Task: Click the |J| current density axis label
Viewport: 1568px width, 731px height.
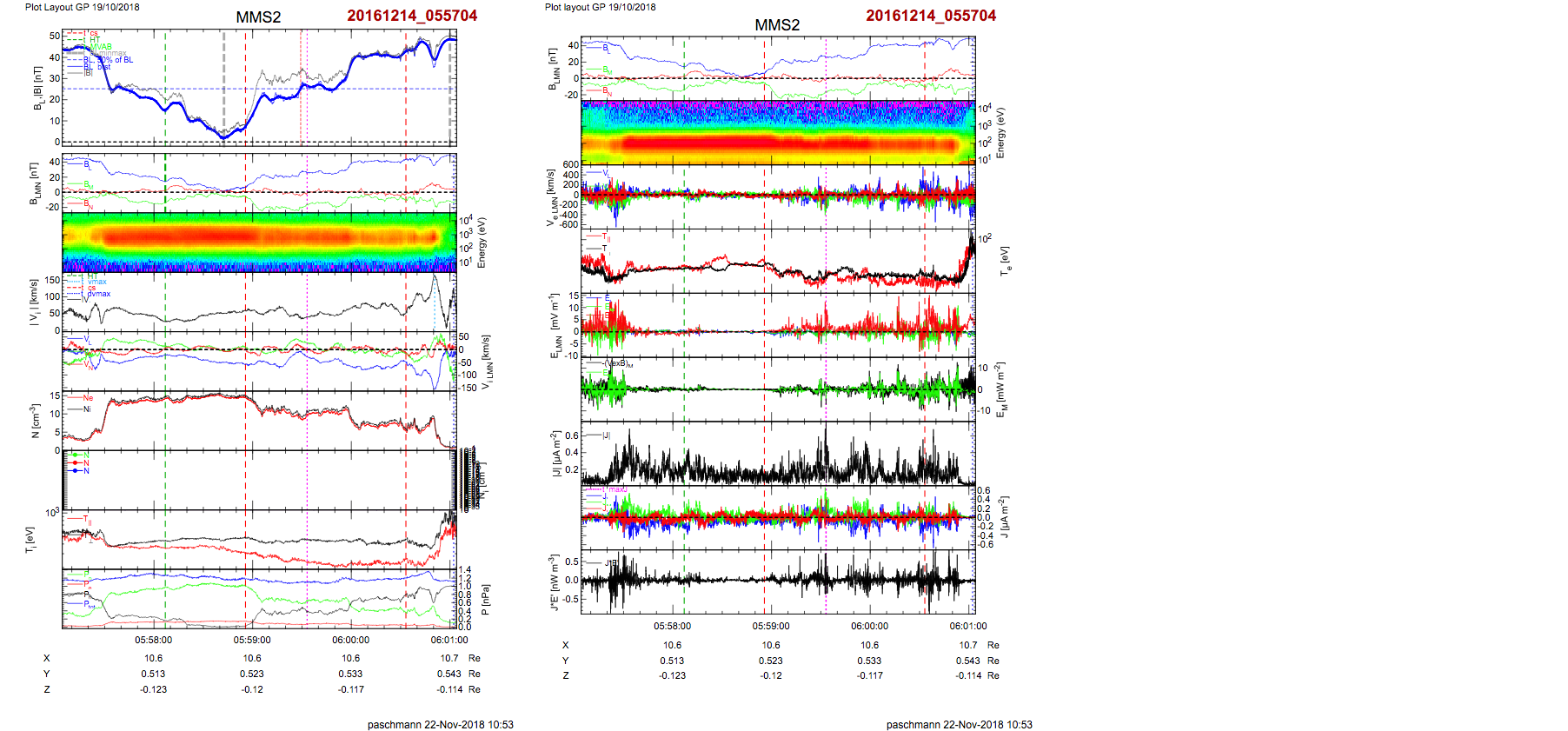Action: tap(552, 453)
